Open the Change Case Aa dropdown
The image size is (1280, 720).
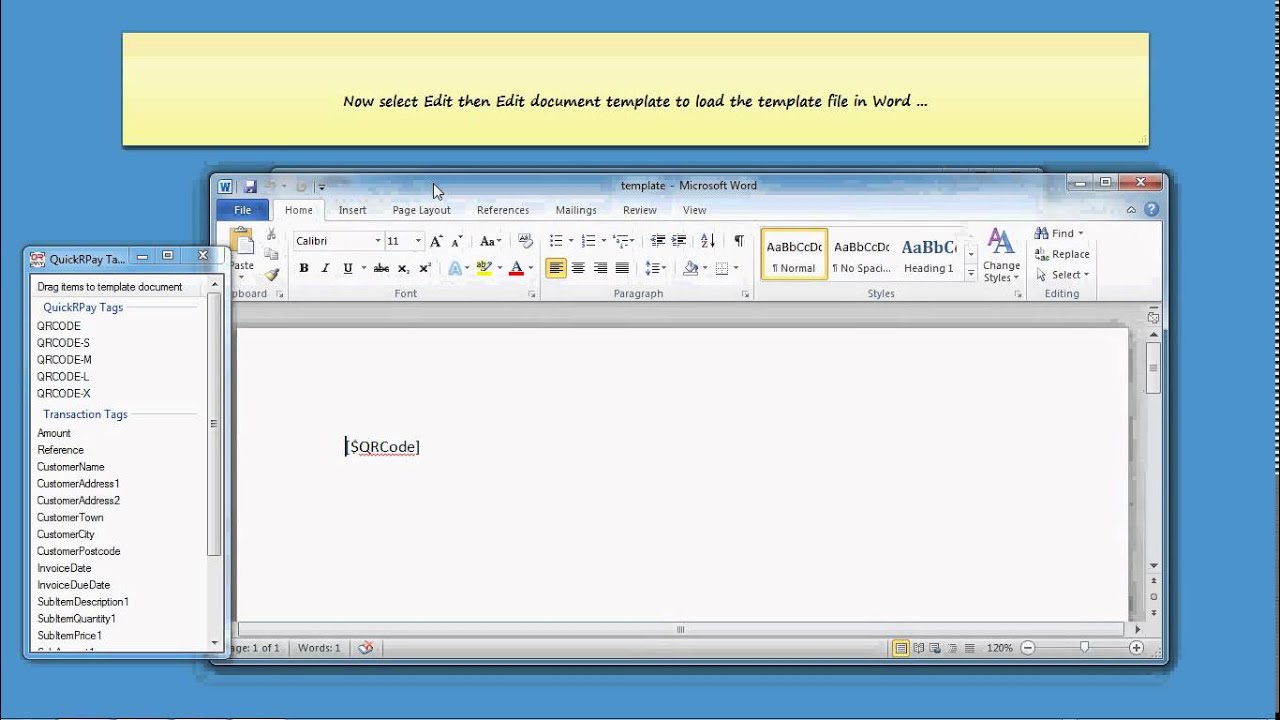(489, 241)
